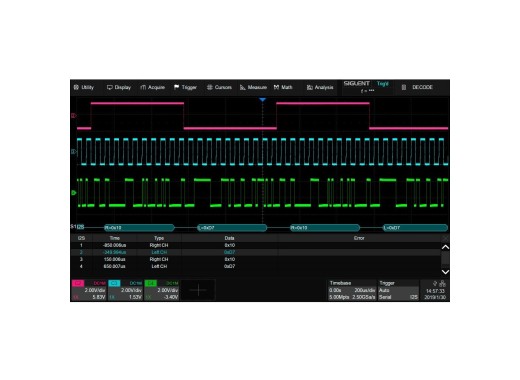Image resolution: width=520 pixels, height=380 pixels.
Task: Open pink channel 1 settings box
Action: point(89,290)
